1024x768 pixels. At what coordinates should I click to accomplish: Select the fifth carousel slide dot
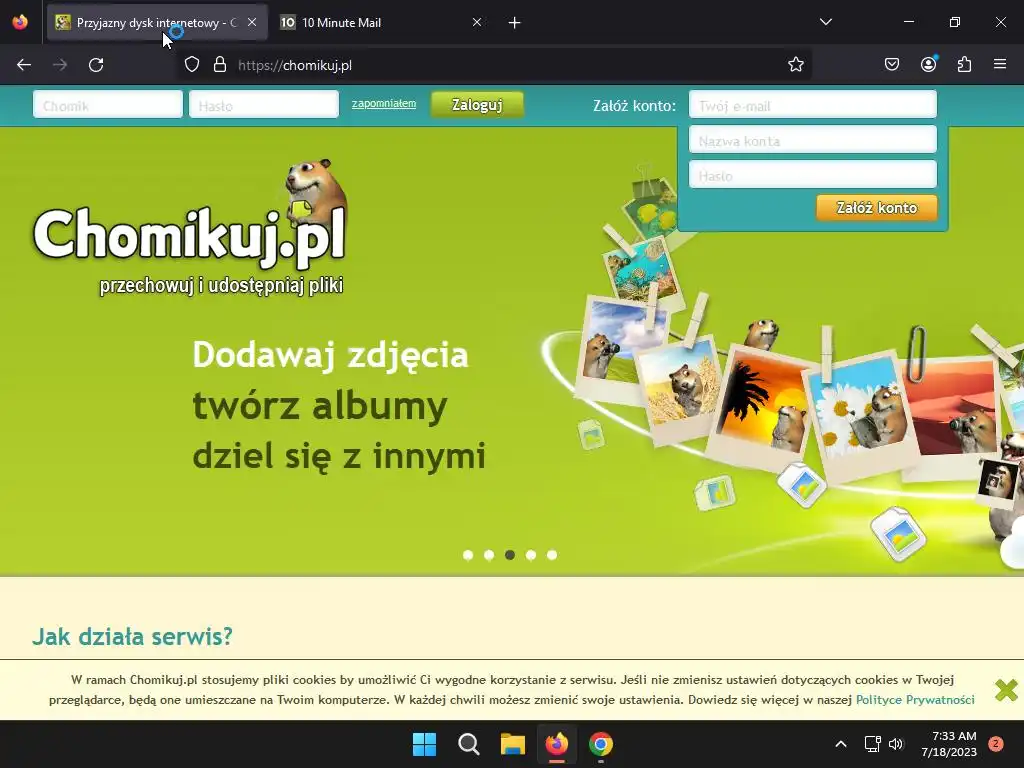click(552, 555)
